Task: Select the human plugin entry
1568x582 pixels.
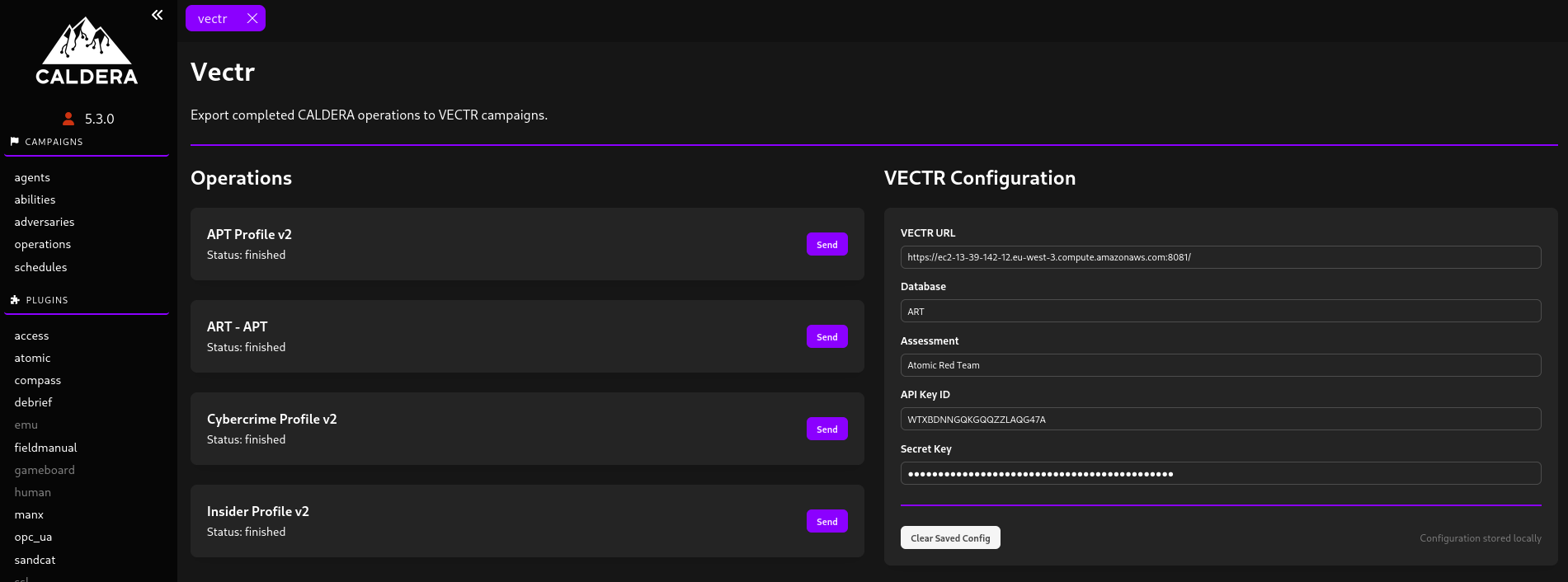Action: click(33, 492)
